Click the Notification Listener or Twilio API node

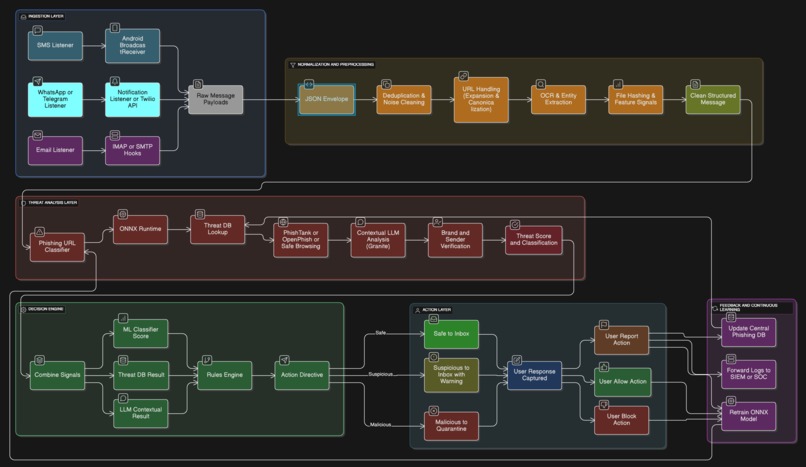[132, 99]
